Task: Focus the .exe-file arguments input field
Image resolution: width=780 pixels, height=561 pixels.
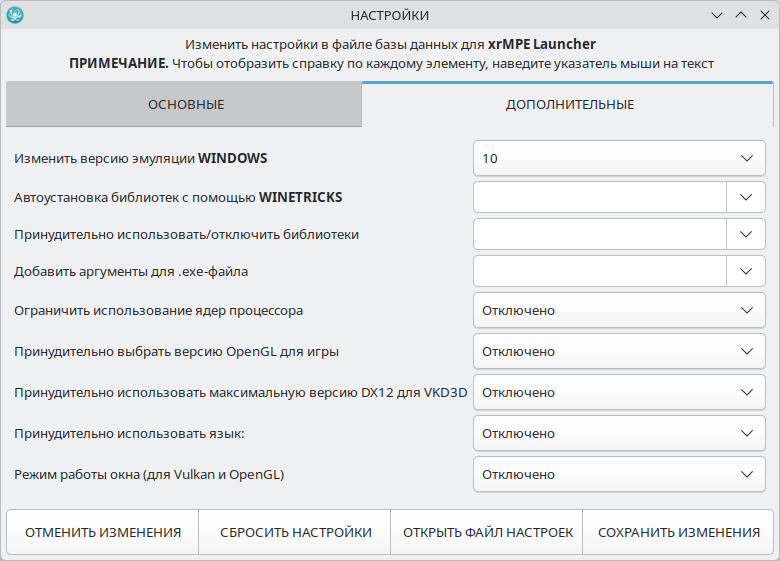Action: pos(599,271)
